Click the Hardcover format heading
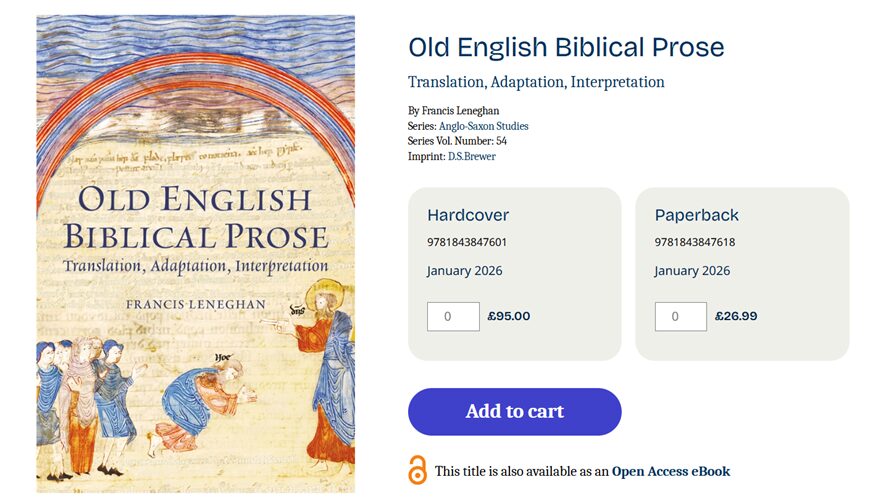Image resolution: width=886 pixels, height=503 pixels. (468, 215)
